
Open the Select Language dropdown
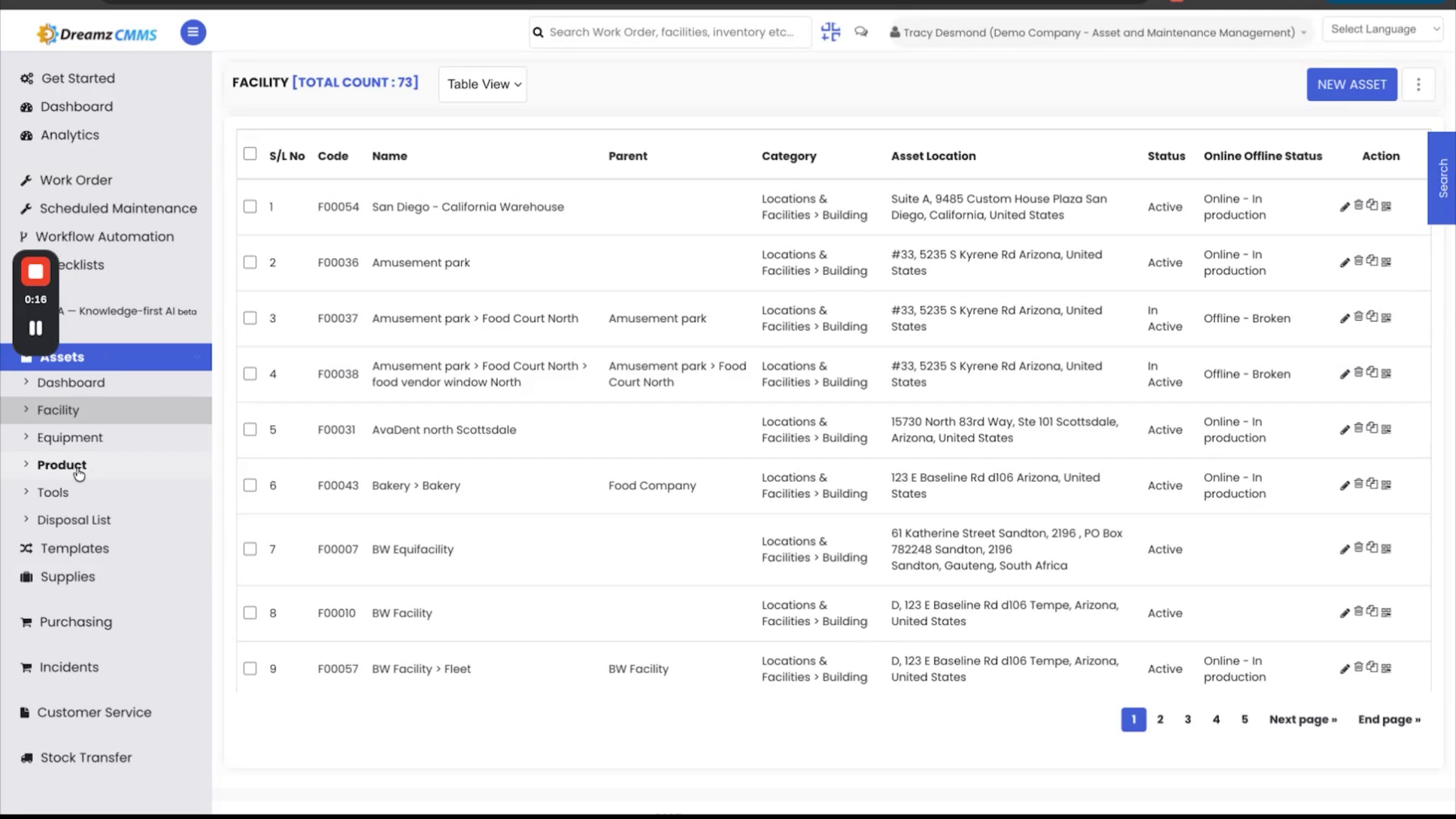(1383, 29)
